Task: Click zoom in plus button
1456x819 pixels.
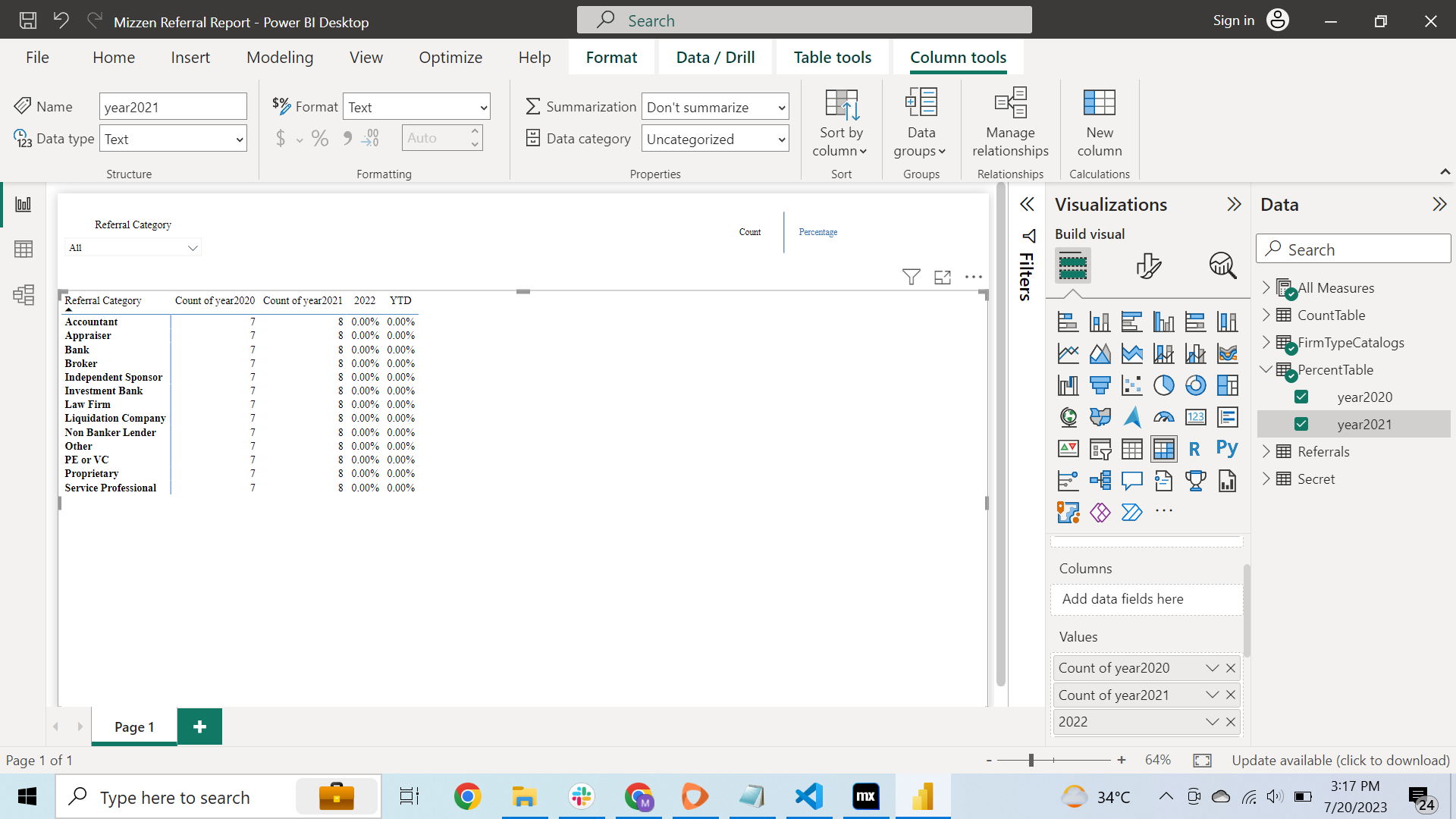Action: point(1122,760)
